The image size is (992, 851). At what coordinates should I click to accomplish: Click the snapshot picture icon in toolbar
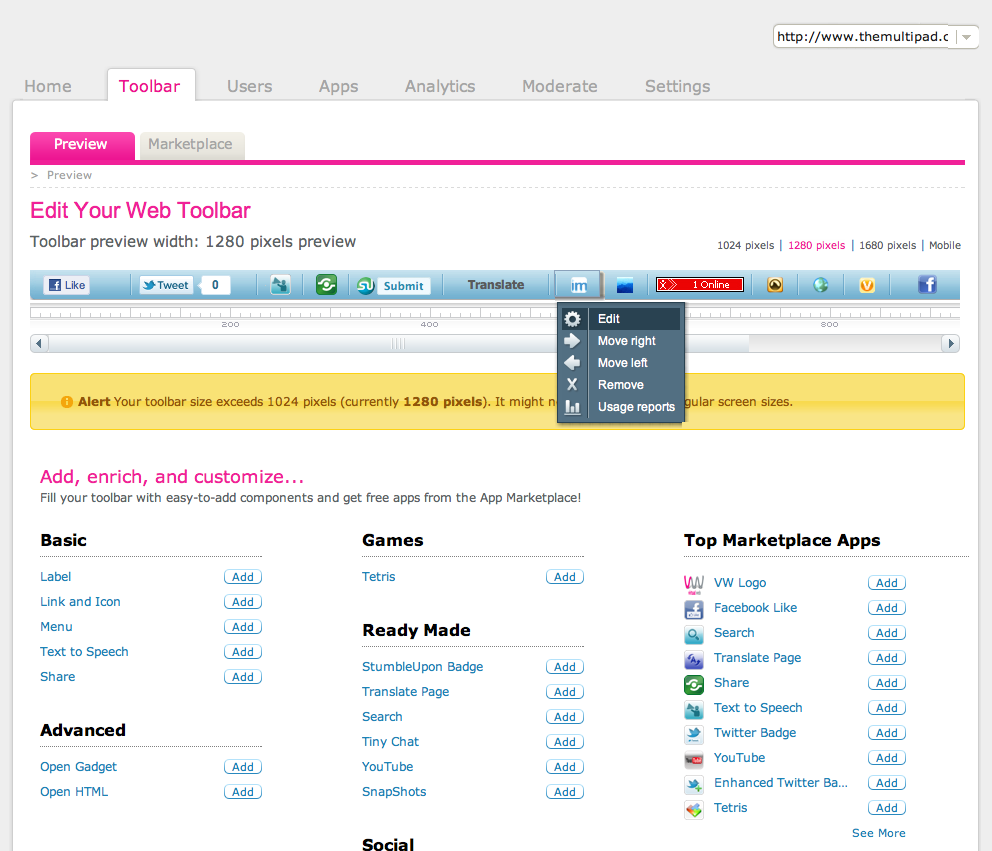click(624, 285)
